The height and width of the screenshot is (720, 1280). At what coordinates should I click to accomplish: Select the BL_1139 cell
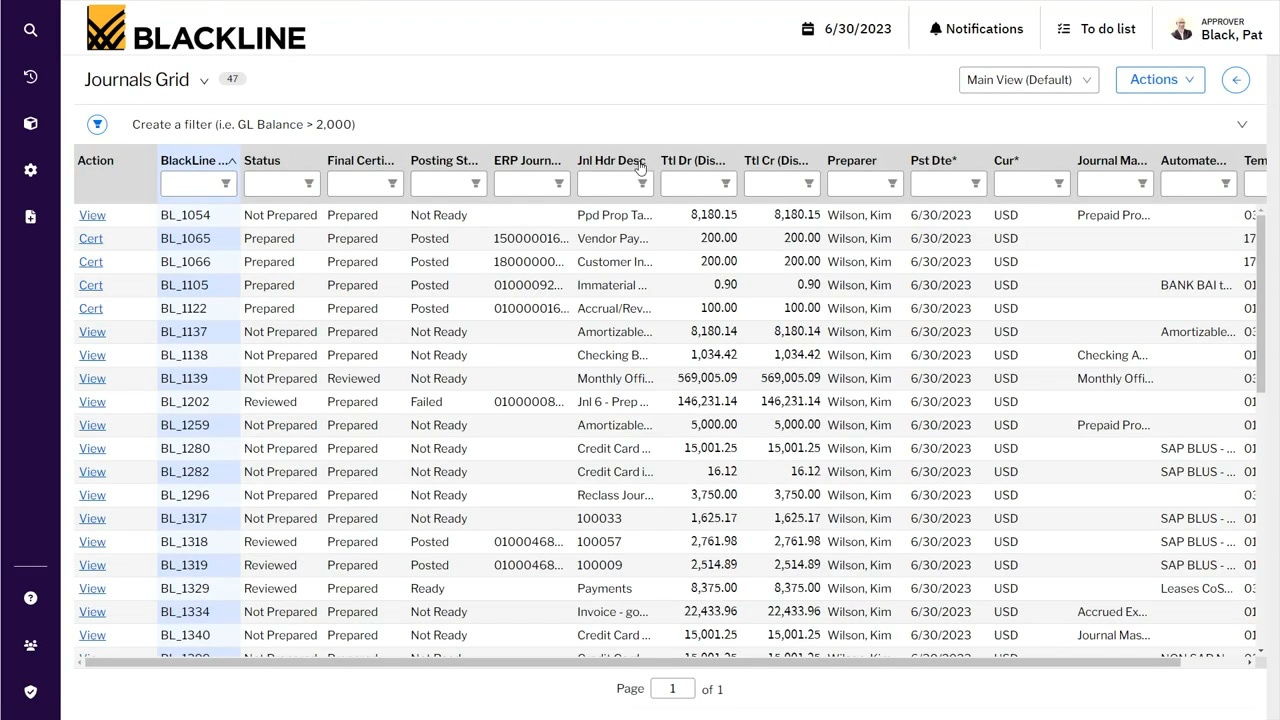tap(199, 378)
